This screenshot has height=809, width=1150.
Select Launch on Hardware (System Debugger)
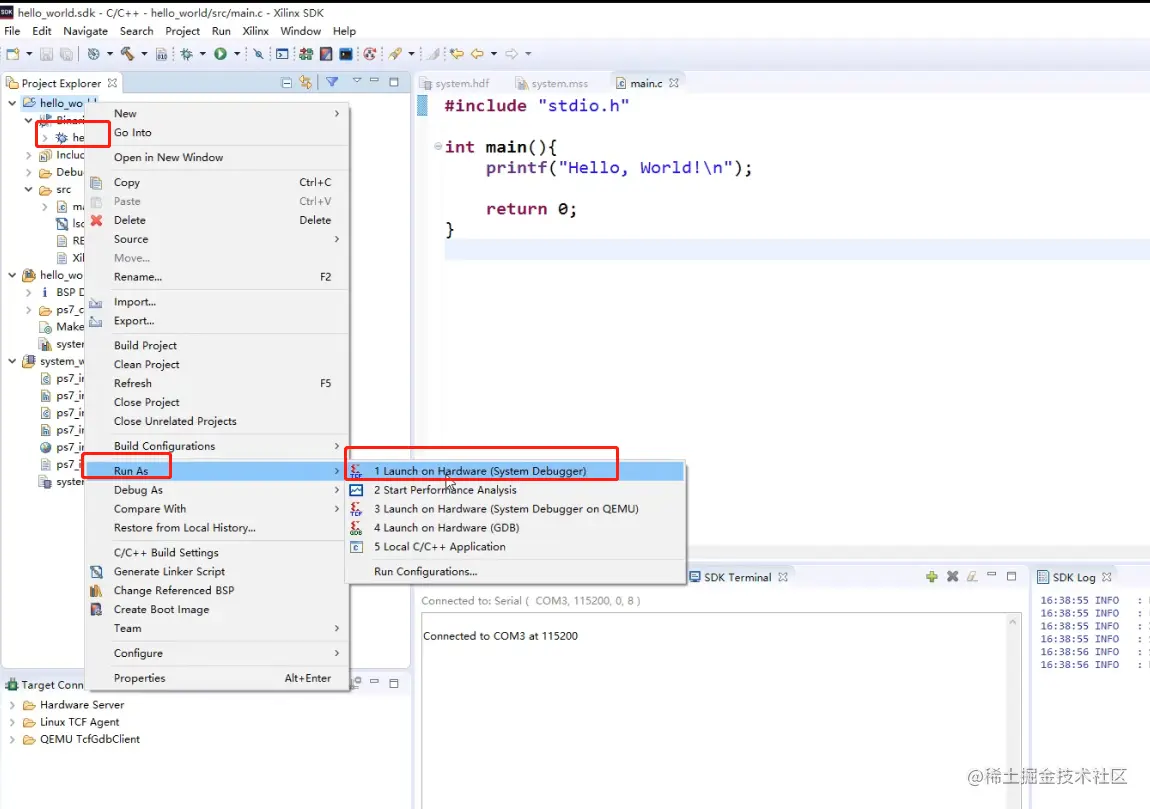click(515, 471)
